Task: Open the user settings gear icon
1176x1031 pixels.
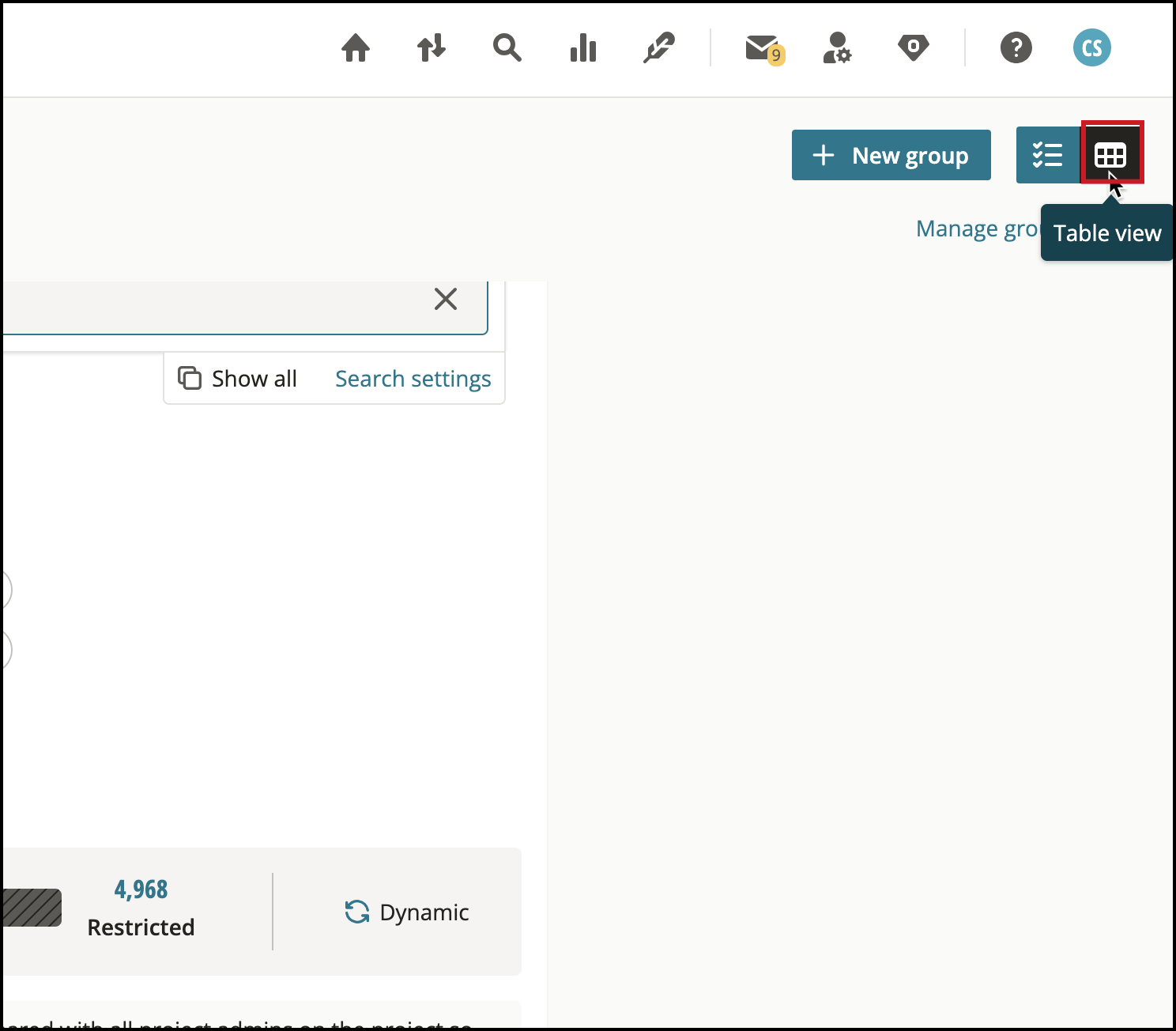Action: (837, 48)
